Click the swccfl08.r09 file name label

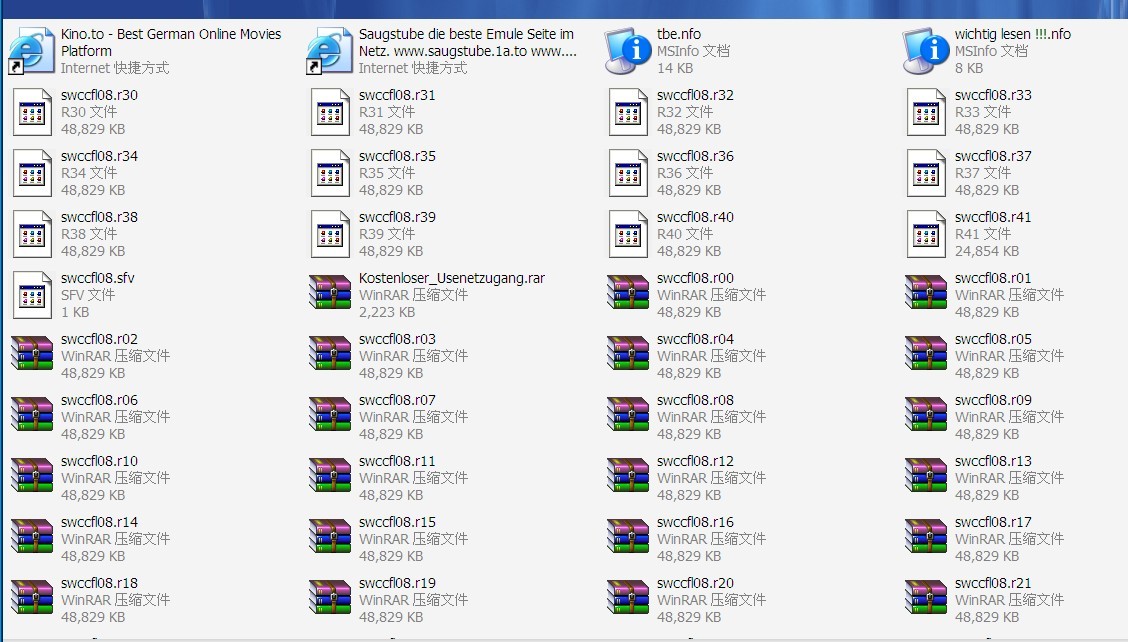click(x=993, y=400)
